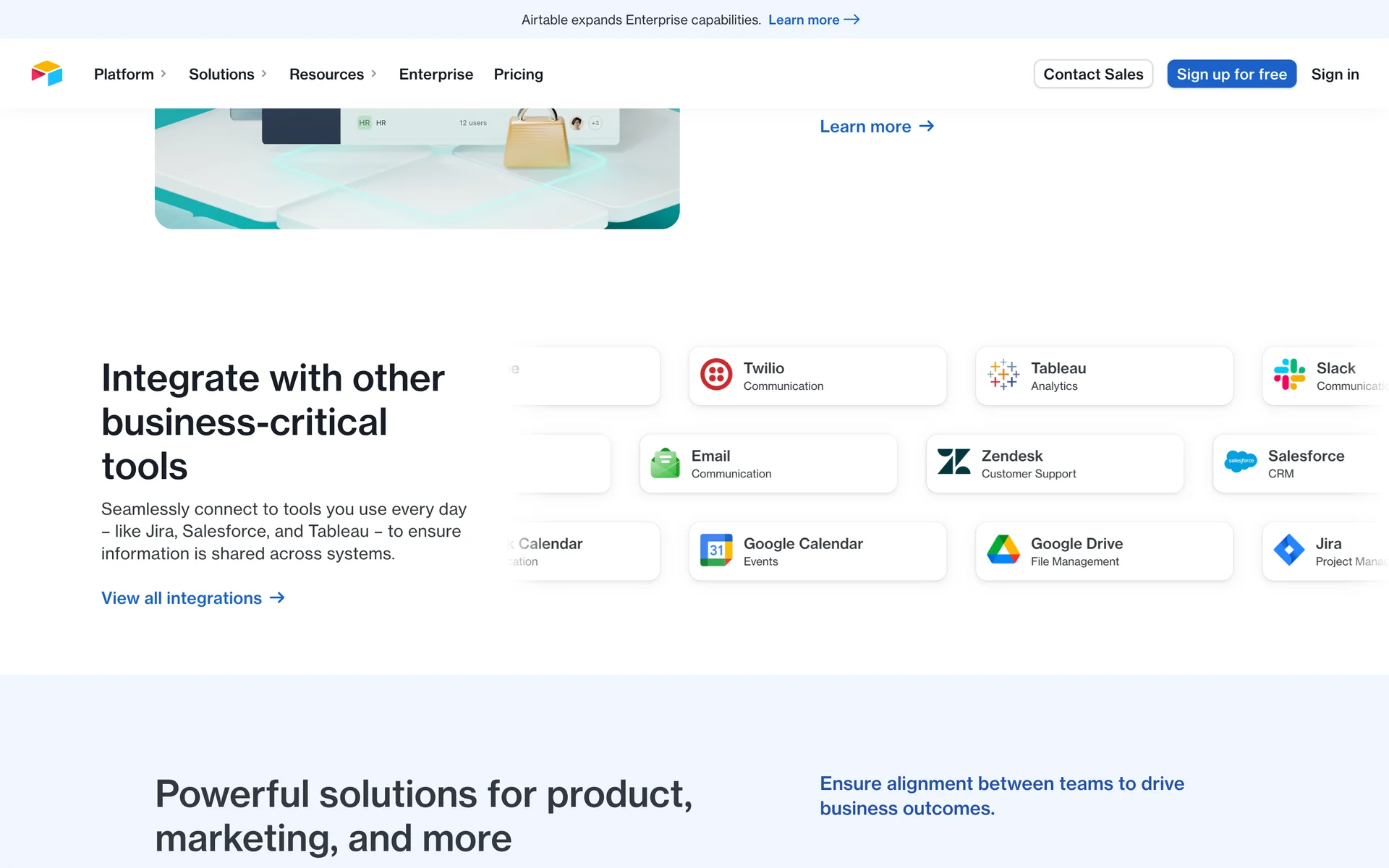This screenshot has height=868, width=1389.
Task: Click the Jira diamond icon
Action: pos(1288,550)
